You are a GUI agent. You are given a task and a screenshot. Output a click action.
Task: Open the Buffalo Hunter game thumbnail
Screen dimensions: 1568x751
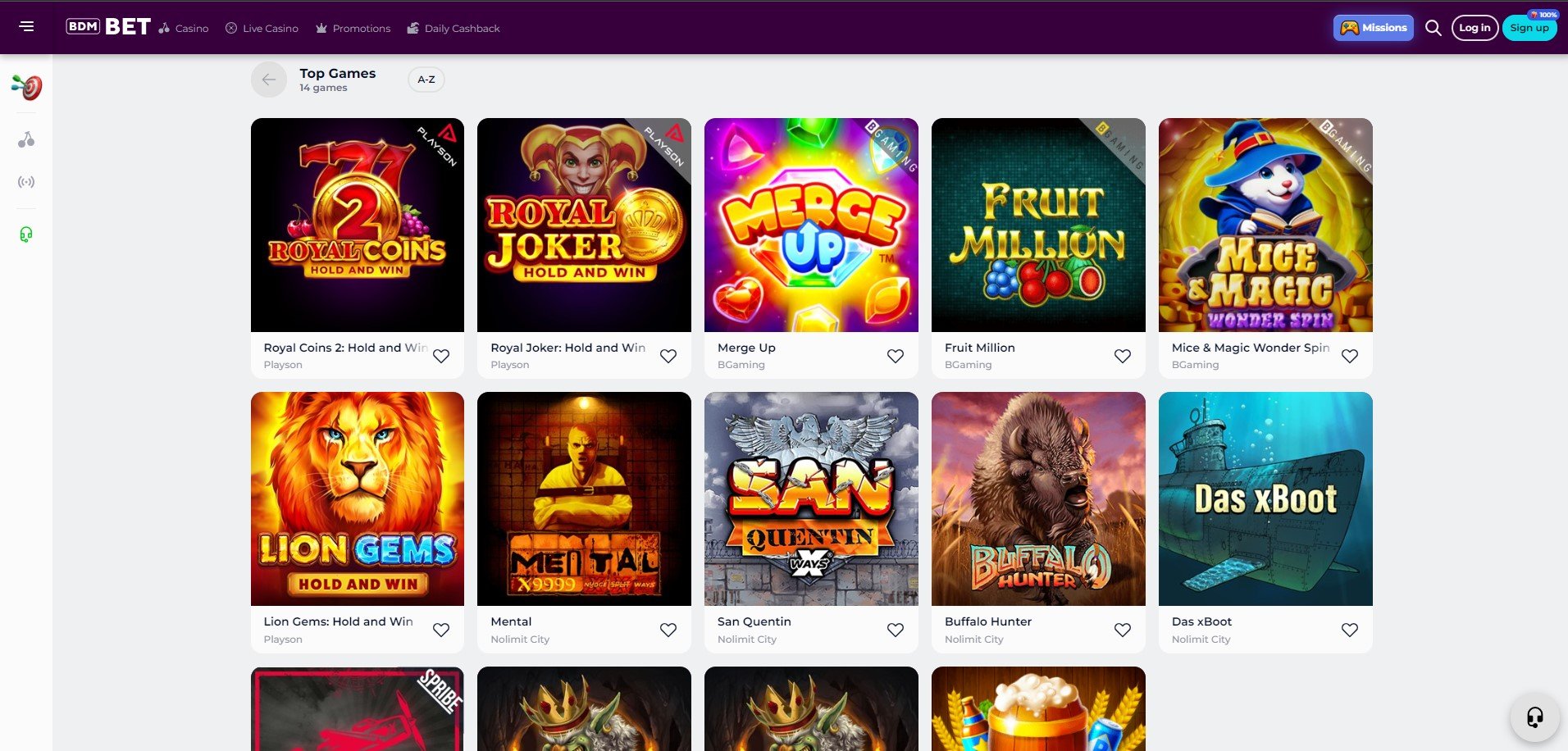pyautogui.click(x=1038, y=498)
